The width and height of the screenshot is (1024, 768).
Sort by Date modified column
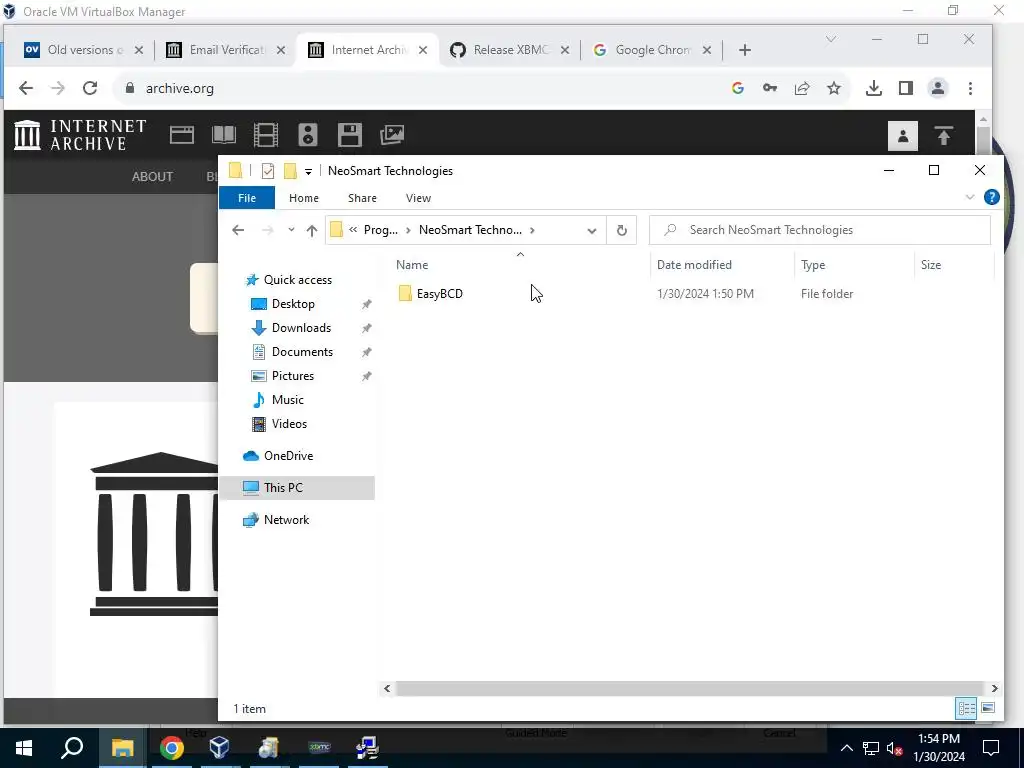tap(694, 265)
